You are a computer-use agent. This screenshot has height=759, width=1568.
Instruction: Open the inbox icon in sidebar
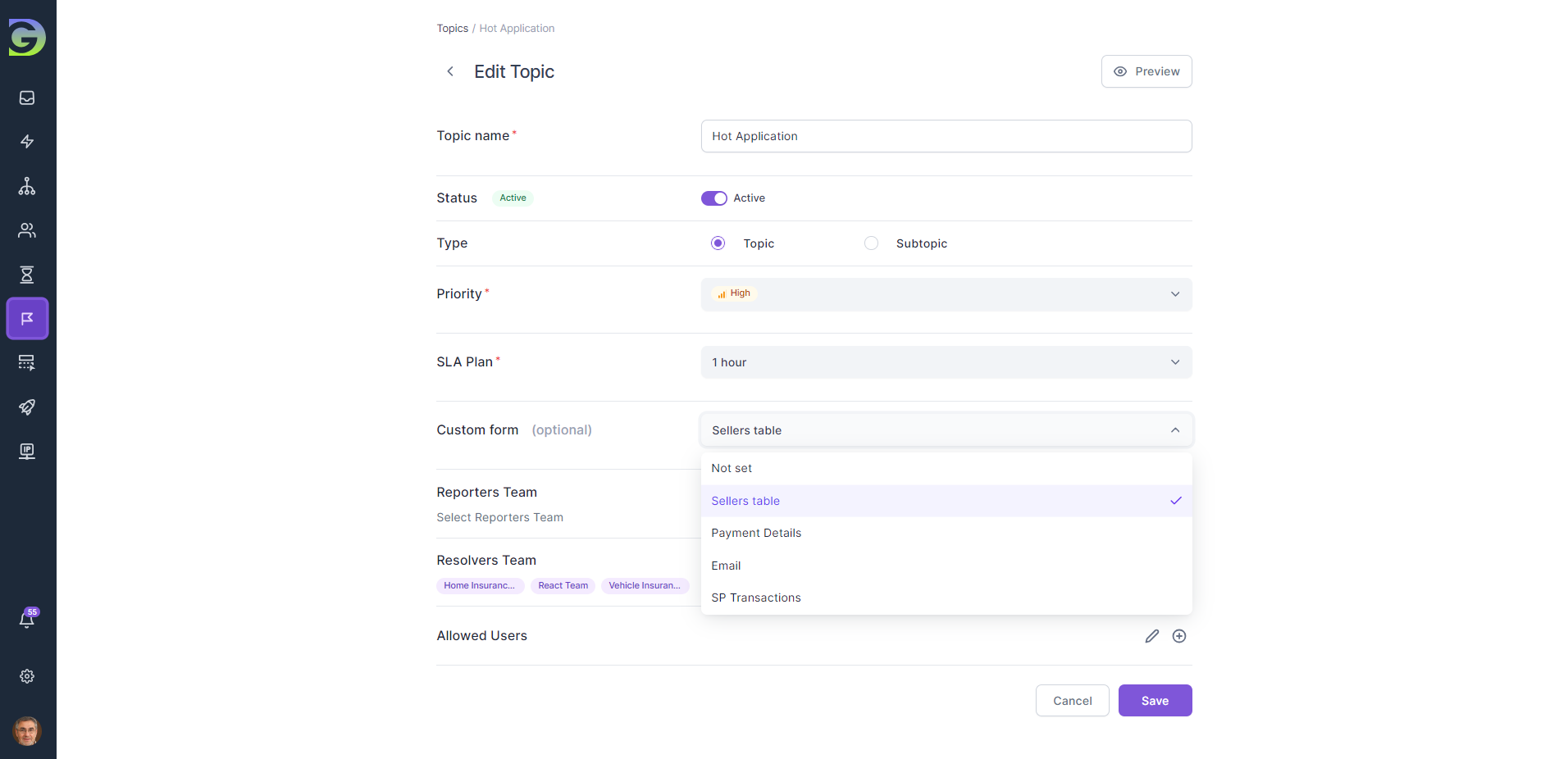(x=27, y=98)
